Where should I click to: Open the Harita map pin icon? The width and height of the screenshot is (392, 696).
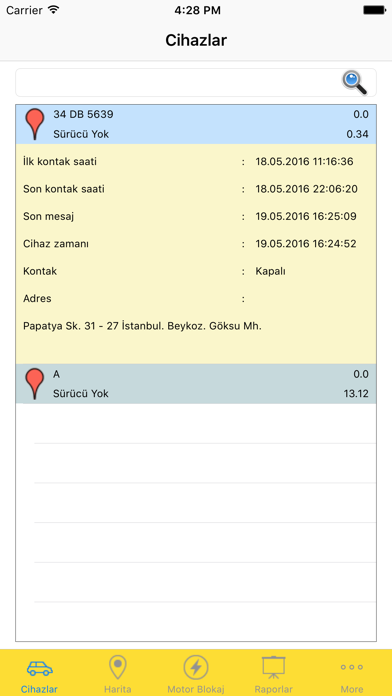[x=118, y=667]
